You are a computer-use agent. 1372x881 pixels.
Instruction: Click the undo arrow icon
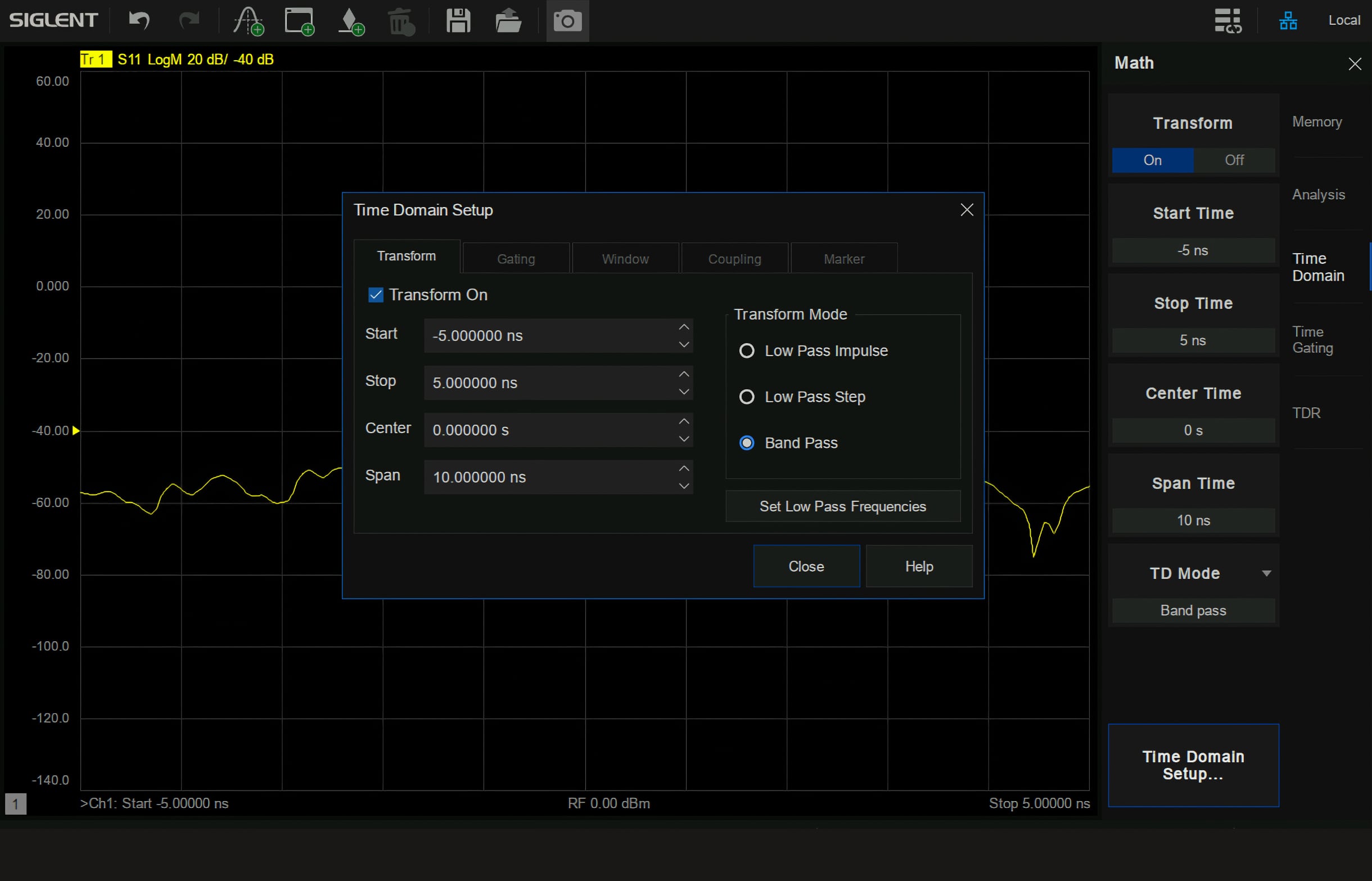(x=139, y=20)
